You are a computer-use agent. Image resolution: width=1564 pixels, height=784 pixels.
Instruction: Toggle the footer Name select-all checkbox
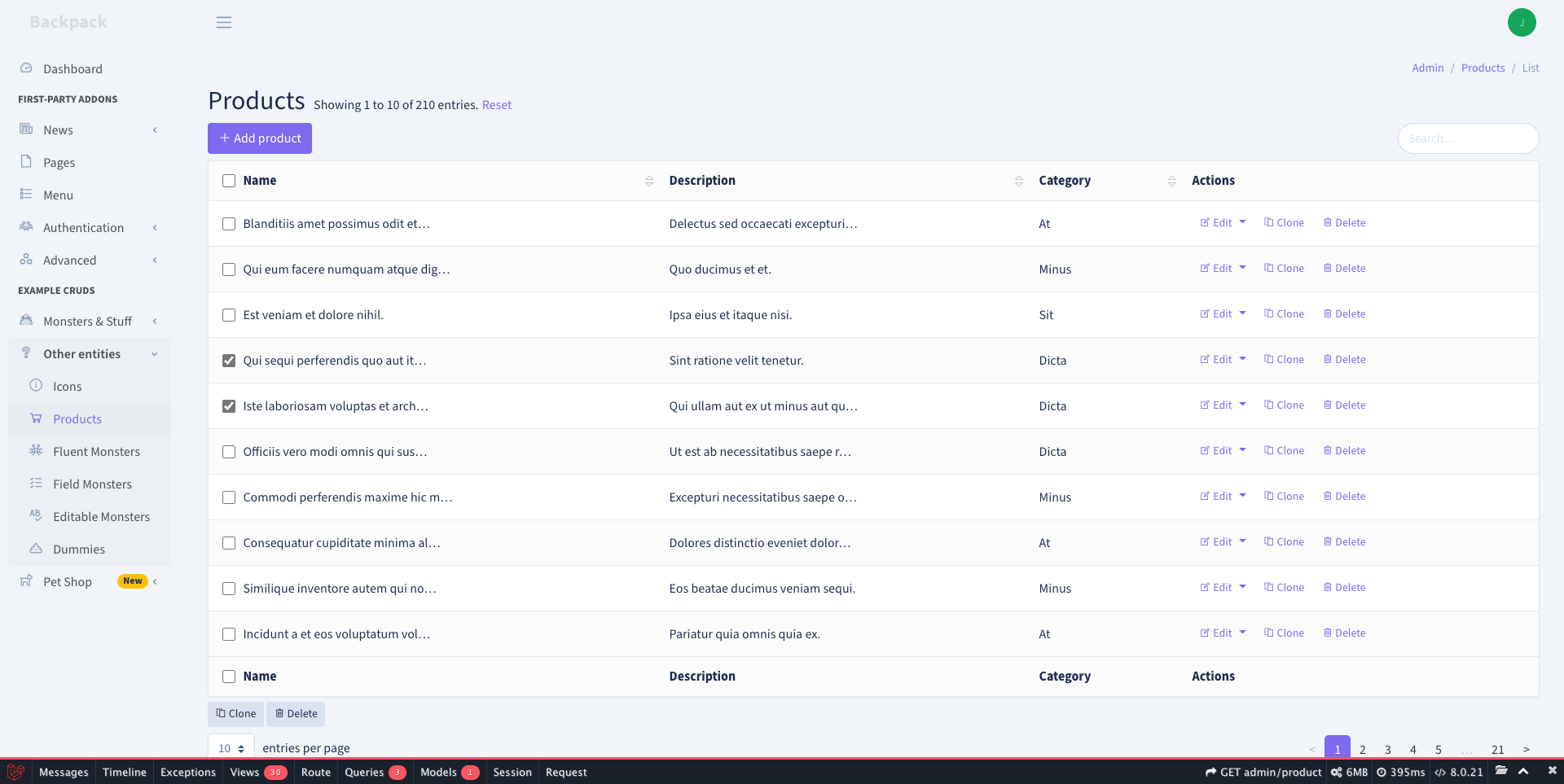pyautogui.click(x=229, y=677)
